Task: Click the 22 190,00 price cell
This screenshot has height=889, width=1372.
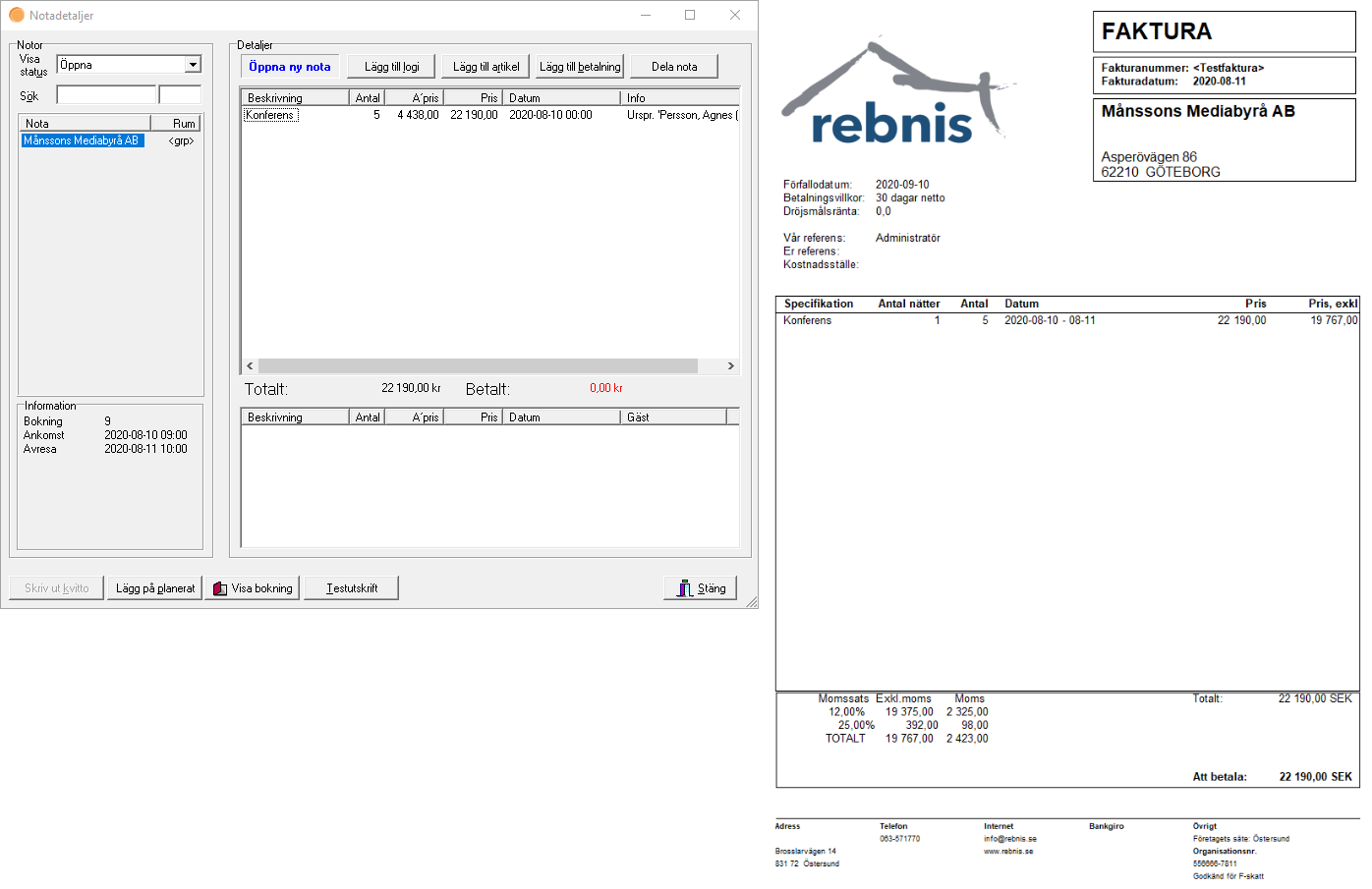Action: pyautogui.click(x=474, y=115)
